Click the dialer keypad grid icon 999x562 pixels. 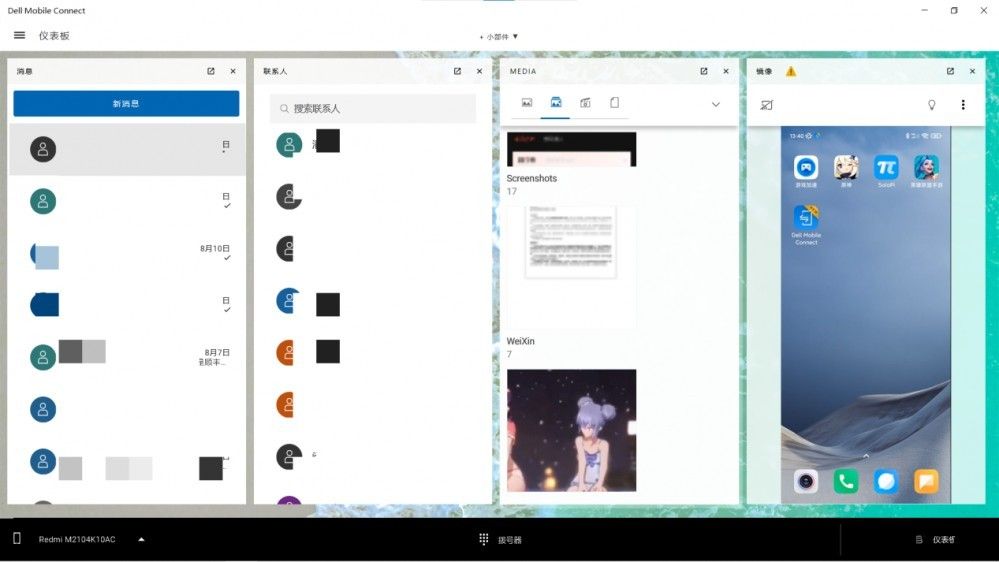tap(484, 540)
